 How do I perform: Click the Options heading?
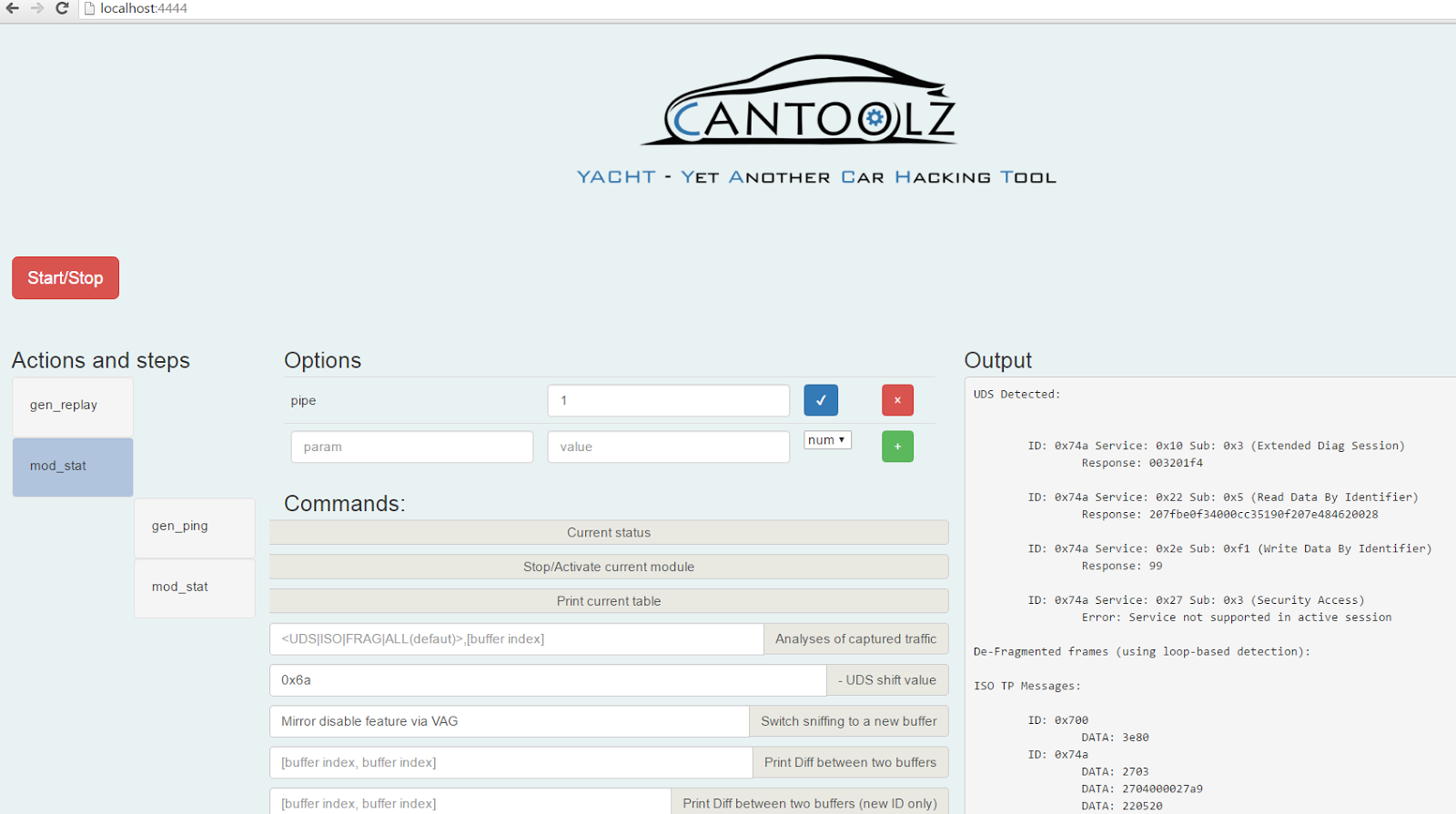[323, 361]
